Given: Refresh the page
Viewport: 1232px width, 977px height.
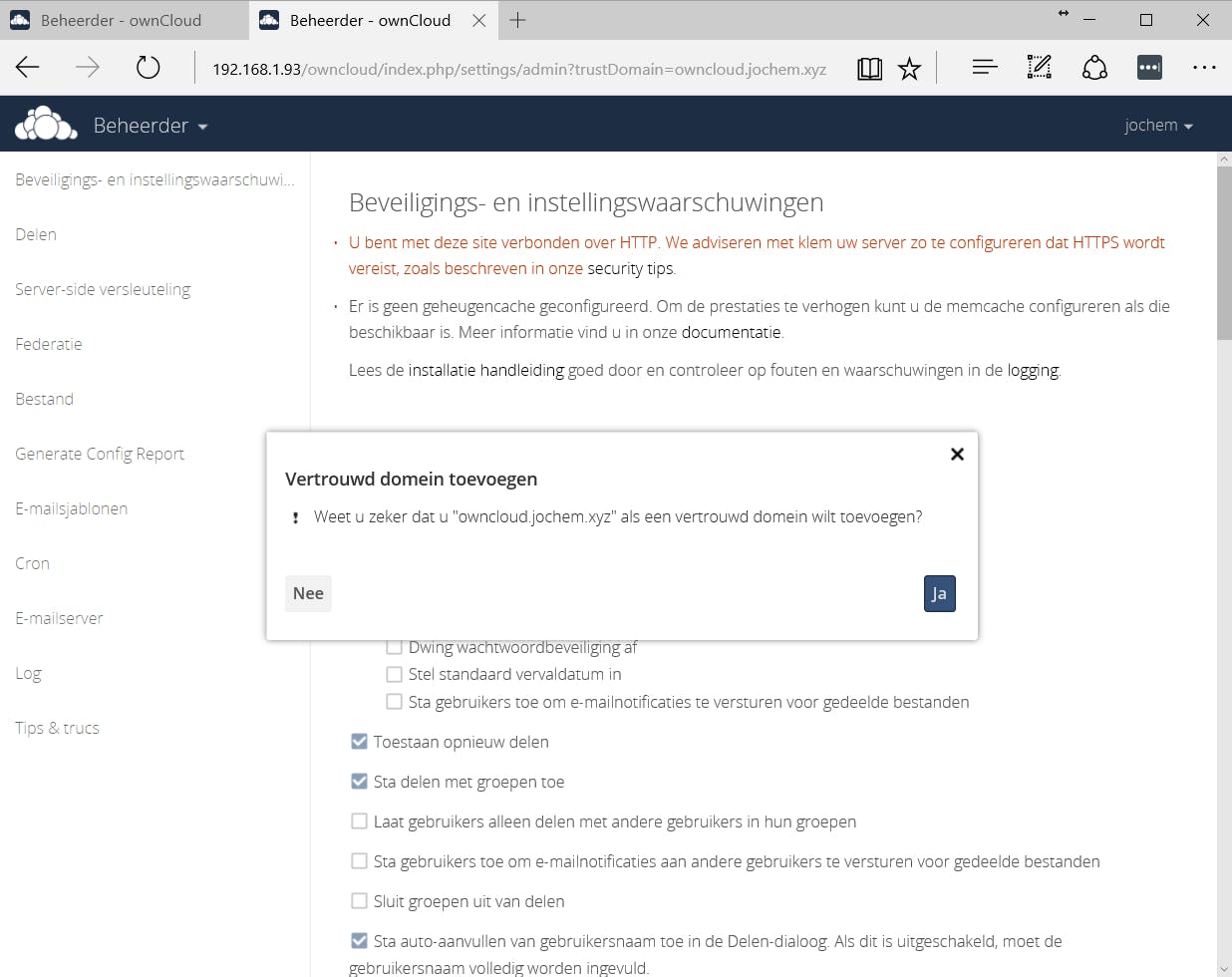Looking at the screenshot, I should tap(148, 68).
